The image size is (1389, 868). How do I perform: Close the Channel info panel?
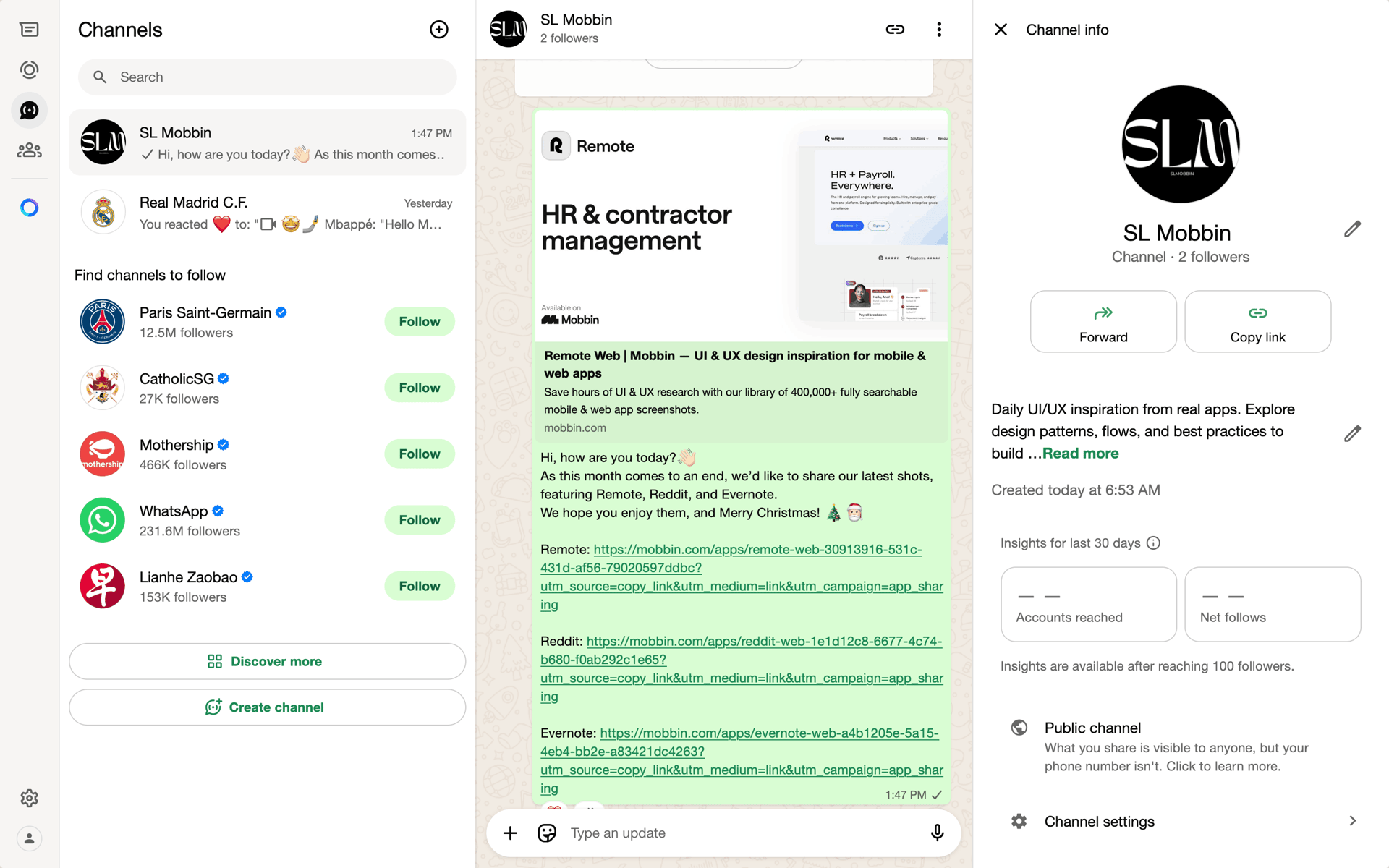tap(1001, 30)
